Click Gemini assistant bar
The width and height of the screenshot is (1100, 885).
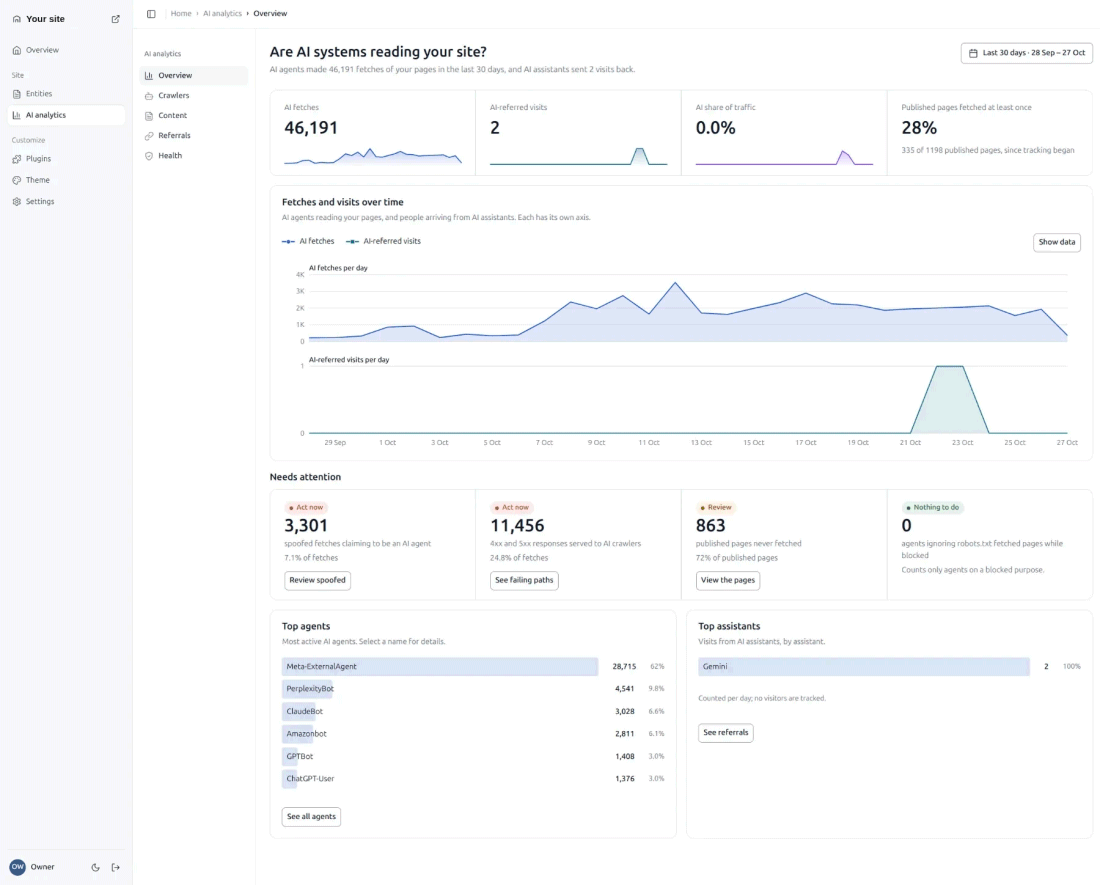864,666
